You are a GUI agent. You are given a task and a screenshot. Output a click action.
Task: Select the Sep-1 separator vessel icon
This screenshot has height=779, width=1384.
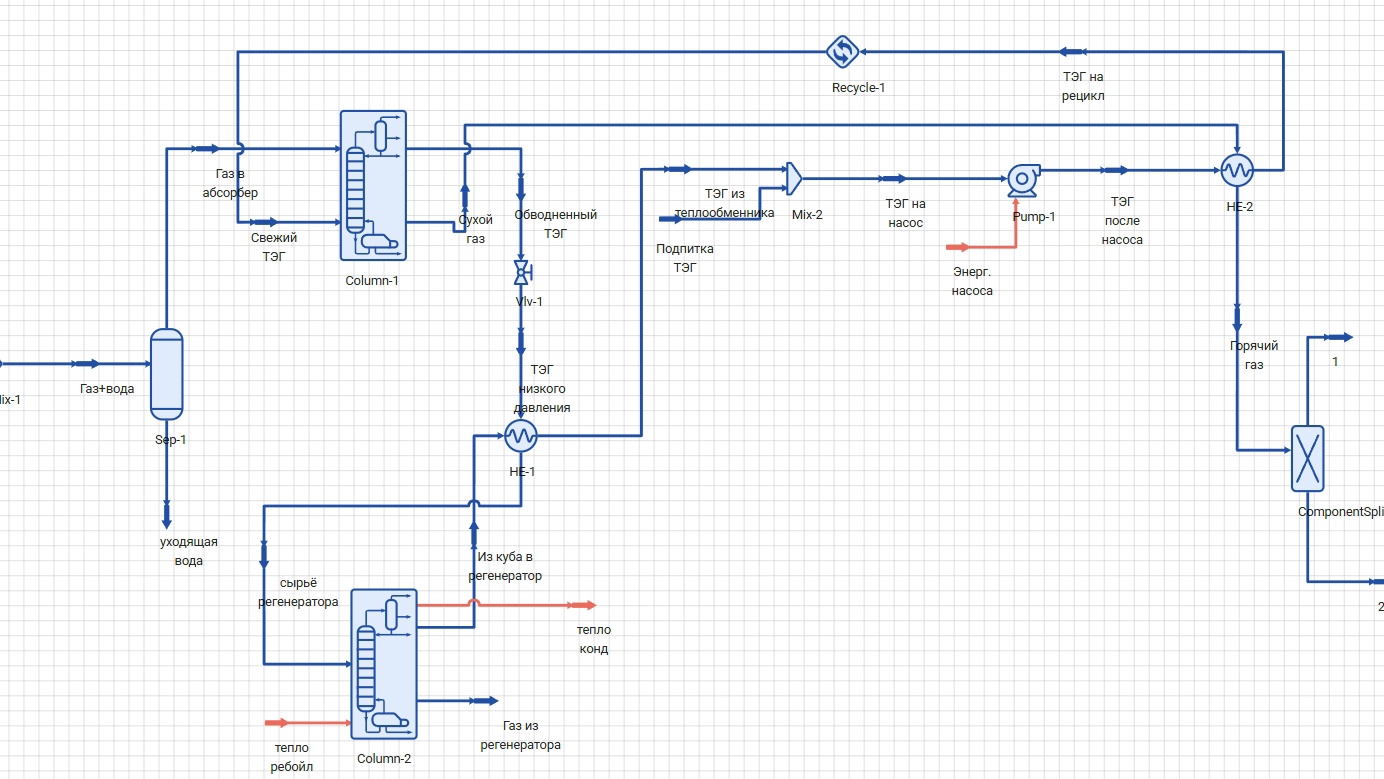click(167, 374)
